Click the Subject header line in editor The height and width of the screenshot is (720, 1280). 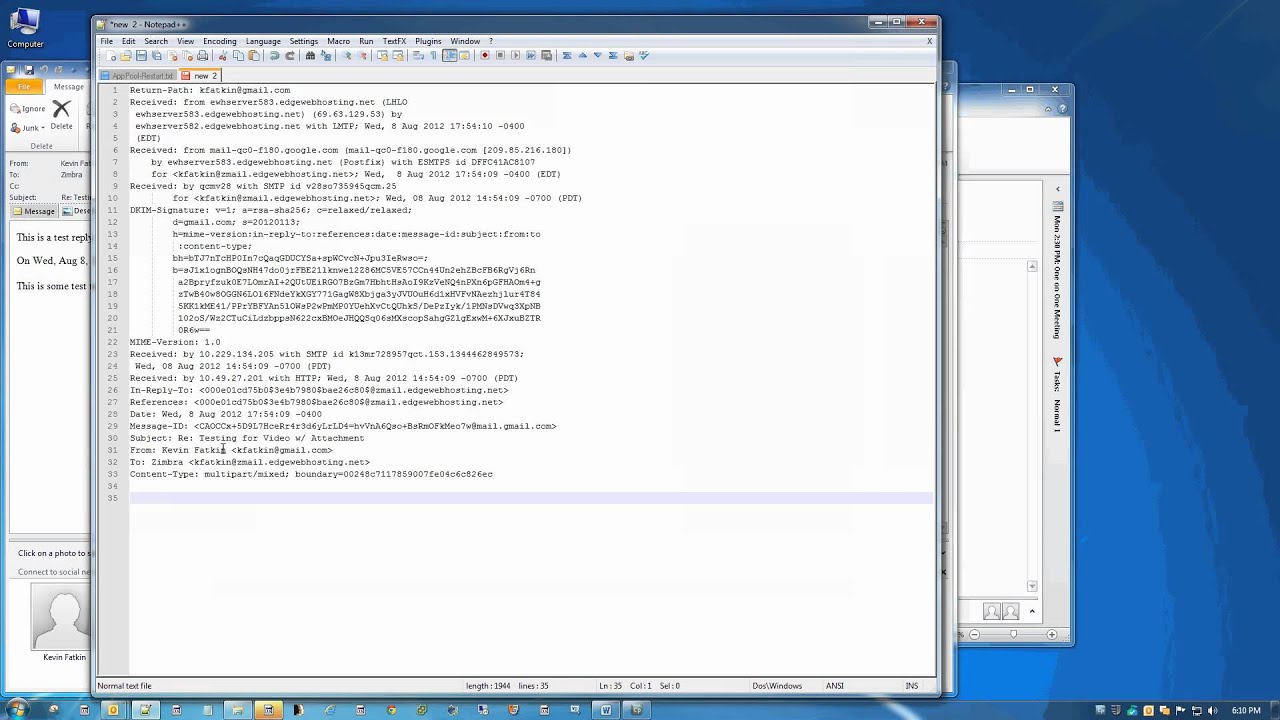click(x=246, y=438)
